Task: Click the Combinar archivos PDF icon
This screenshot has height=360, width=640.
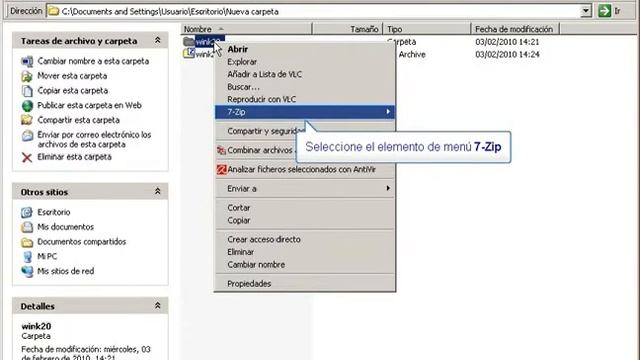Action: [221, 150]
